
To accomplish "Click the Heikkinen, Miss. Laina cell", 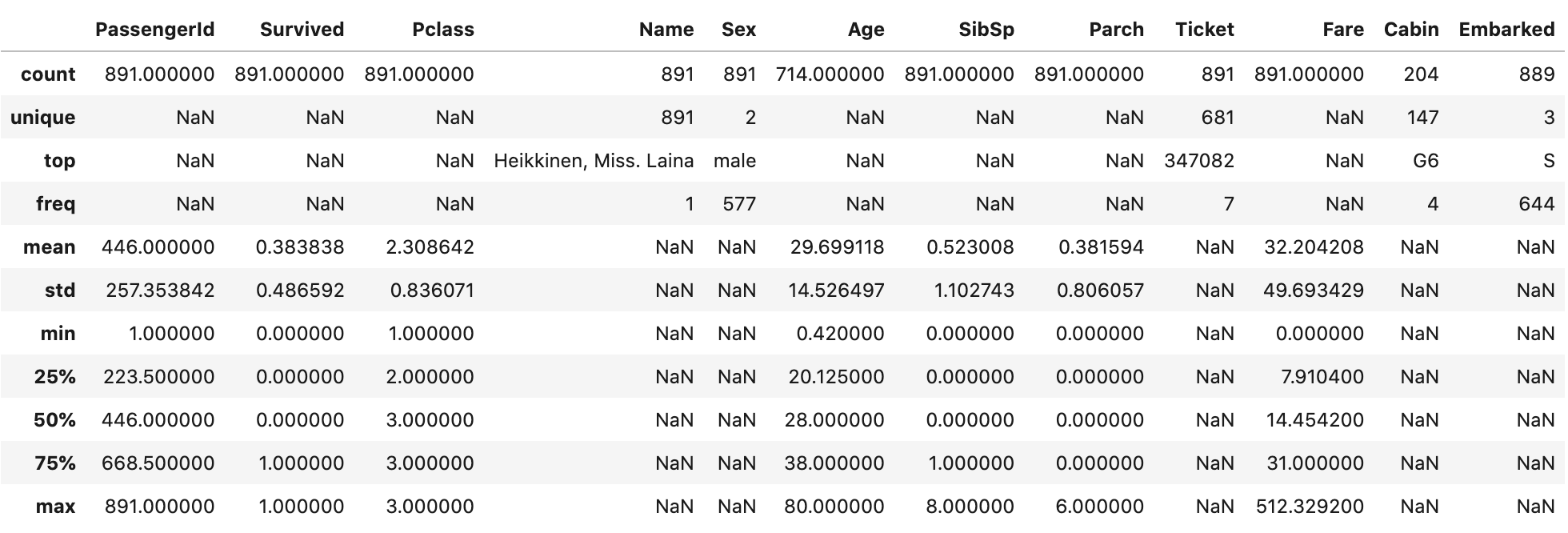I will tap(594, 161).
